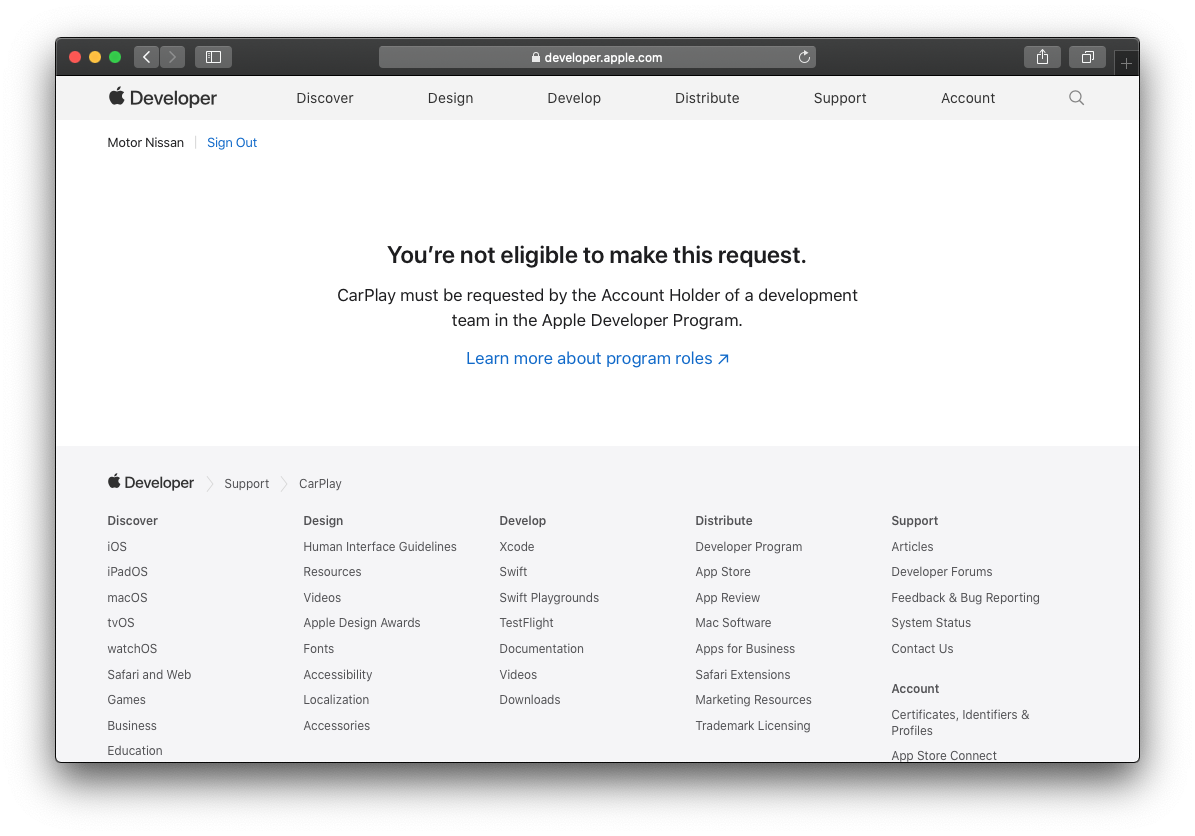Image resolution: width=1195 pixels, height=836 pixels.
Task: Open Trademark Licensing footer link
Action: tap(752, 725)
